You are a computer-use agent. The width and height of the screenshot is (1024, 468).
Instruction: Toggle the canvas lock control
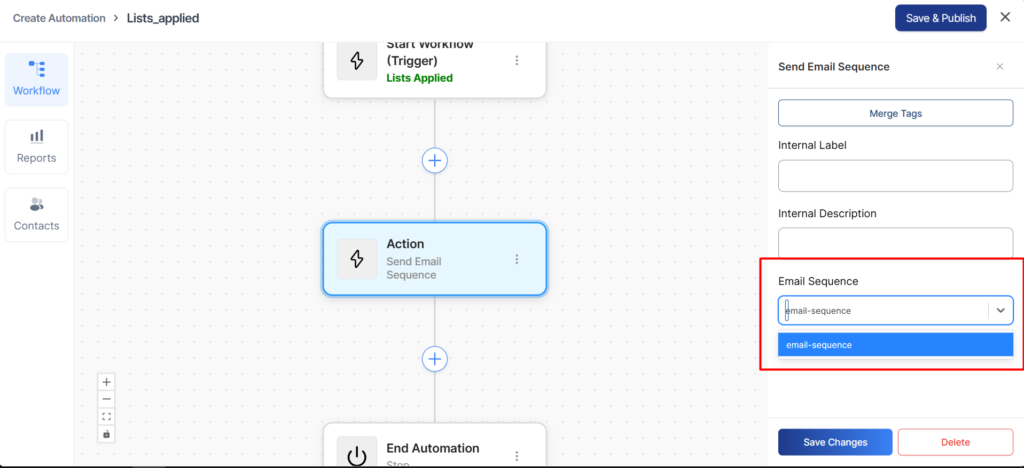coord(107,434)
